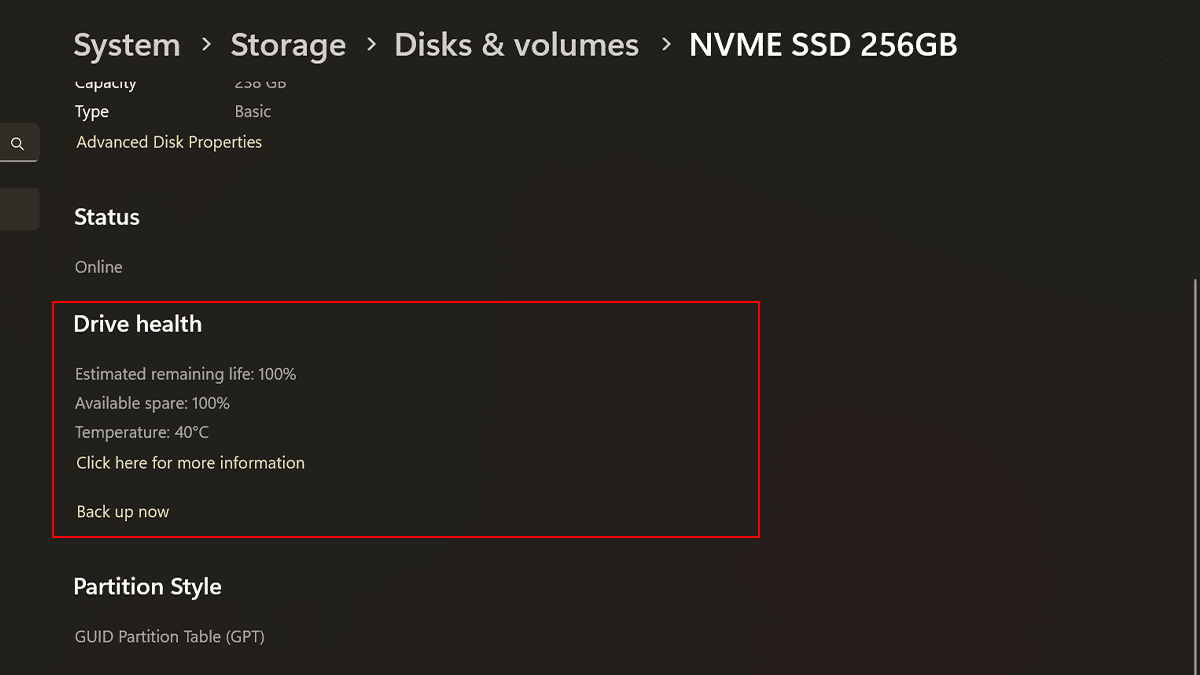
Task: Open Disks & volumes breadcrumb
Action: click(x=516, y=45)
